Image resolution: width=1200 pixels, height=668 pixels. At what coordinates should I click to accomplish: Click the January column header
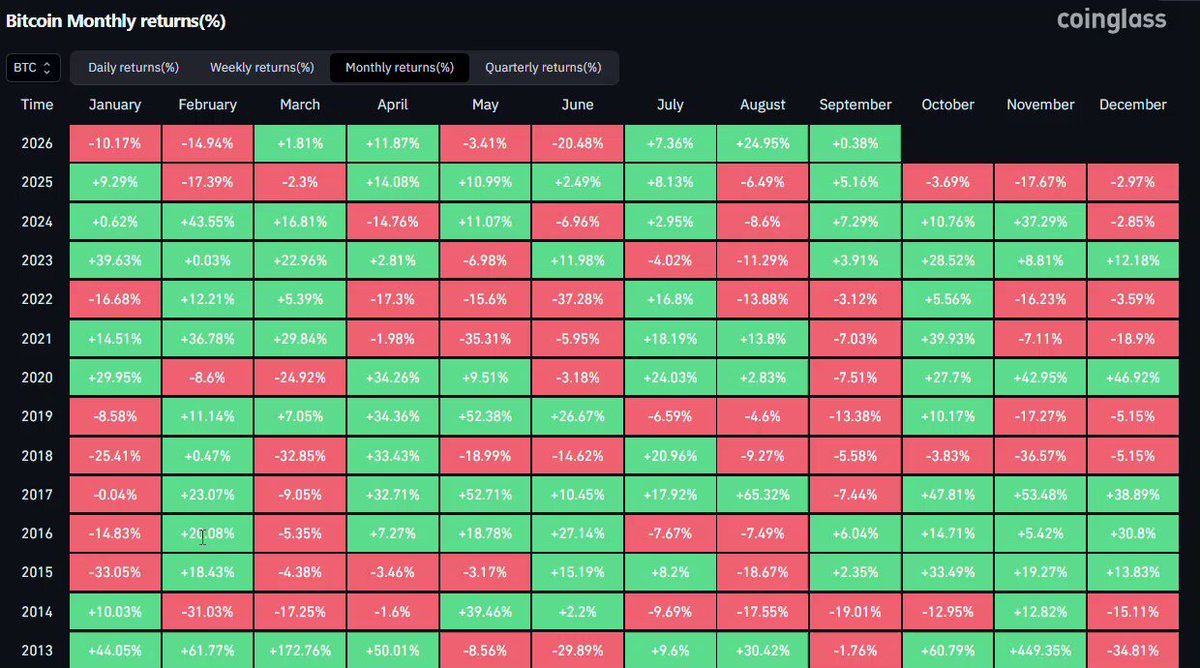click(x=115, y=104)
